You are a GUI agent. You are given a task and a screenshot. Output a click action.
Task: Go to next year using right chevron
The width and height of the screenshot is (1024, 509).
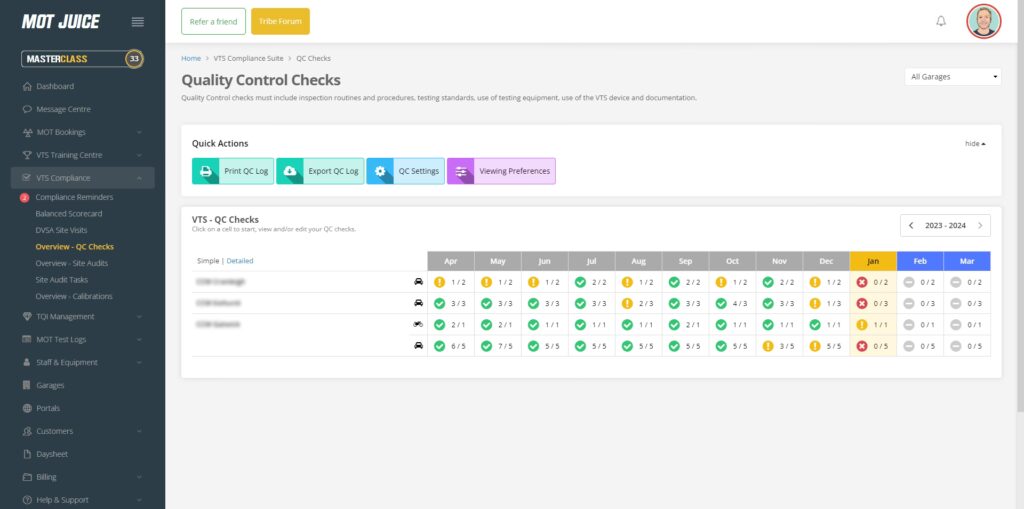980,225
